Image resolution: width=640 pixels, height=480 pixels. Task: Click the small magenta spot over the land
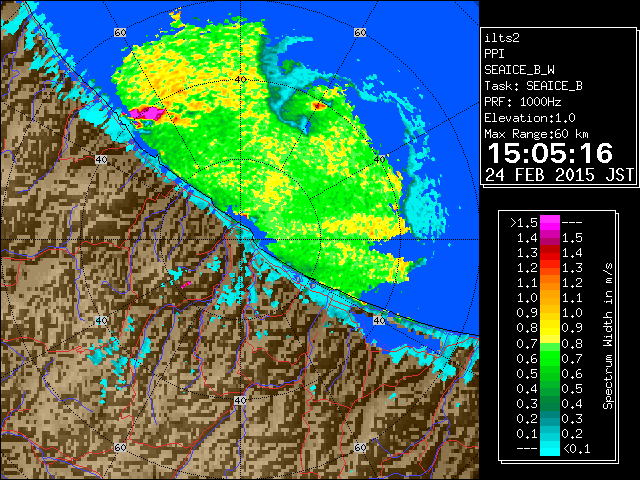pyautogui.click(x=186, y=284)
